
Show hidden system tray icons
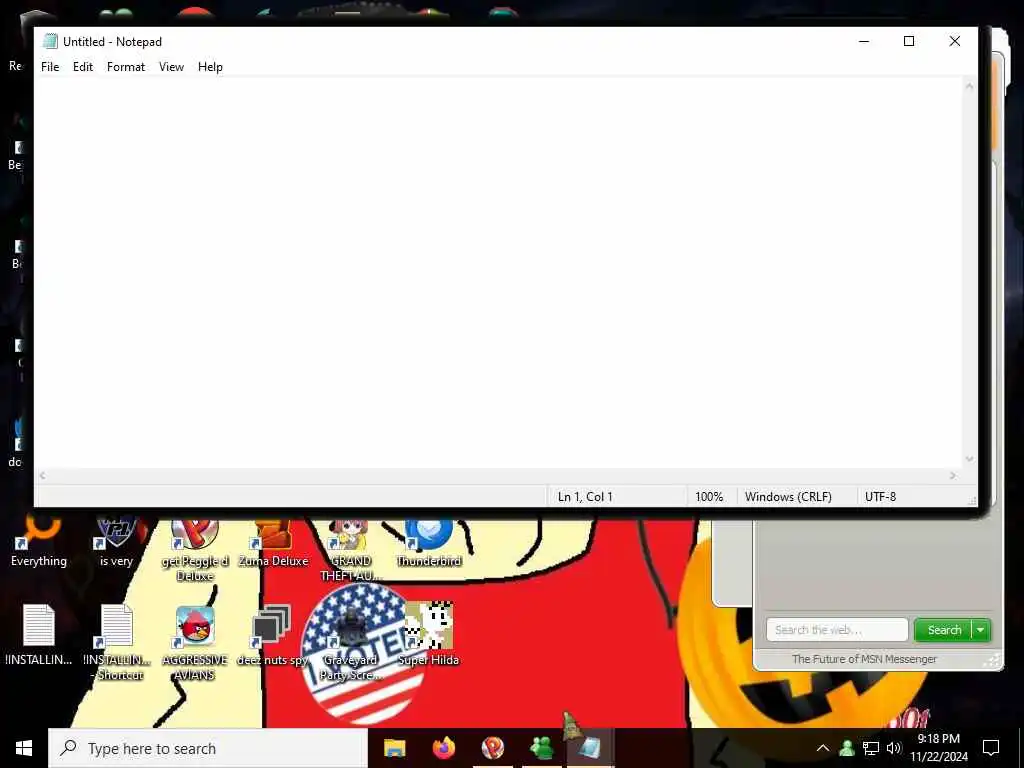823,748
